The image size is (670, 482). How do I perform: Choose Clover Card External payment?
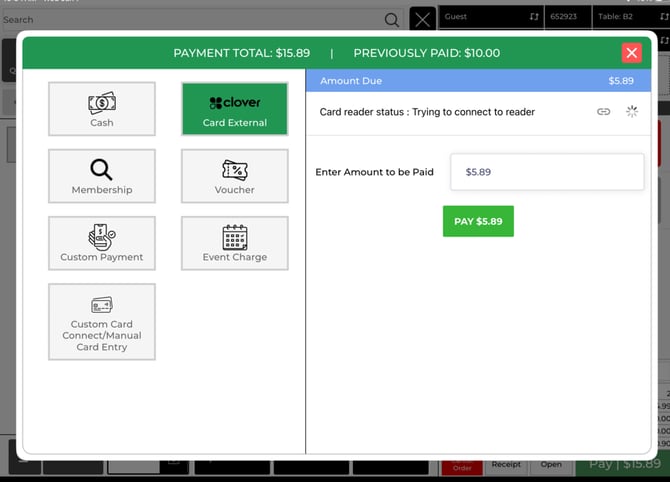coord(234,109)
